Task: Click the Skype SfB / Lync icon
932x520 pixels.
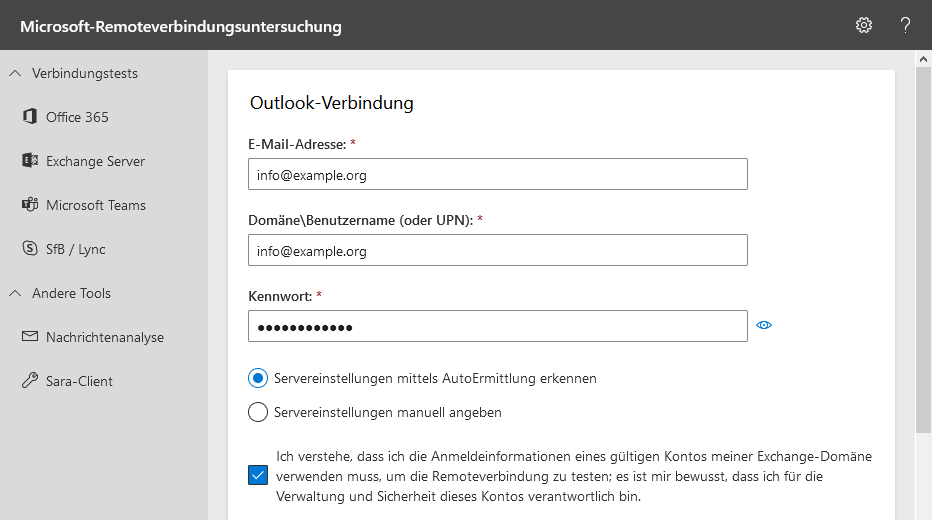Action: pos(30,248)
